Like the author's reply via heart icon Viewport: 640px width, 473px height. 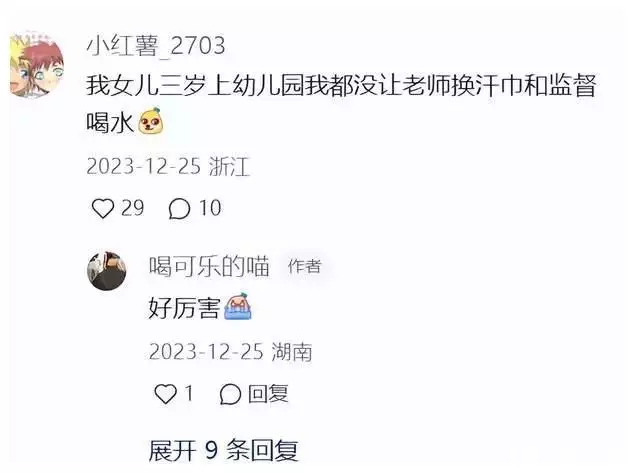point(165,394)
